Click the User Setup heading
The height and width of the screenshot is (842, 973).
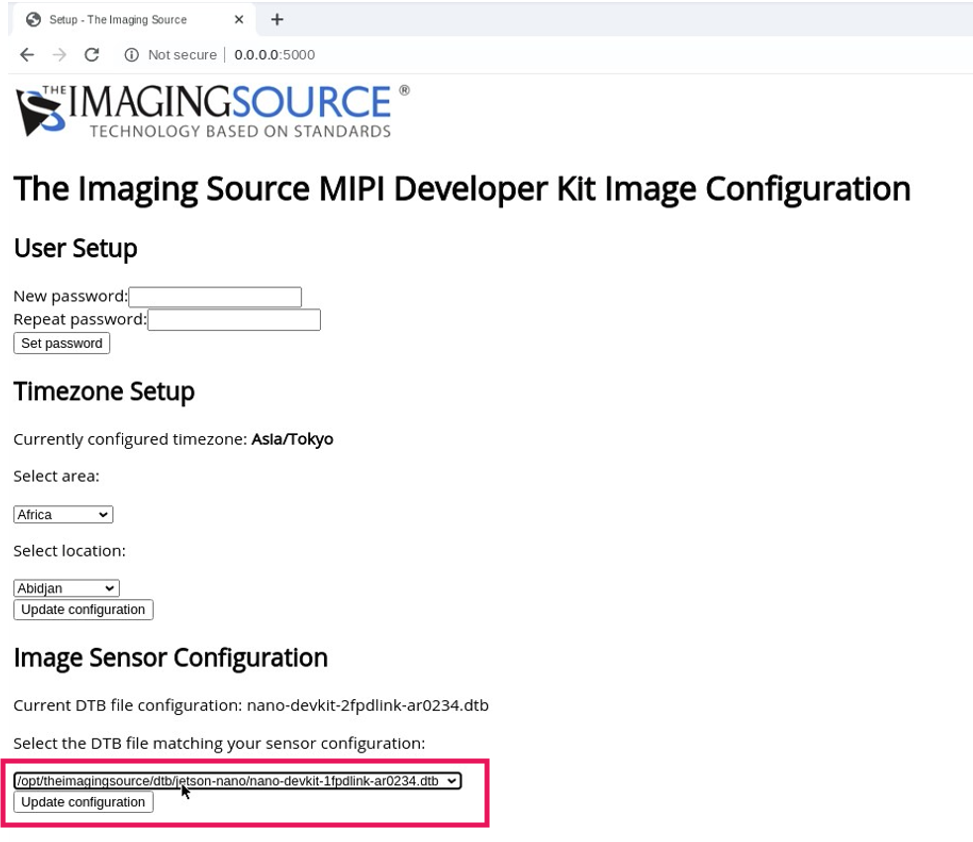76,248
